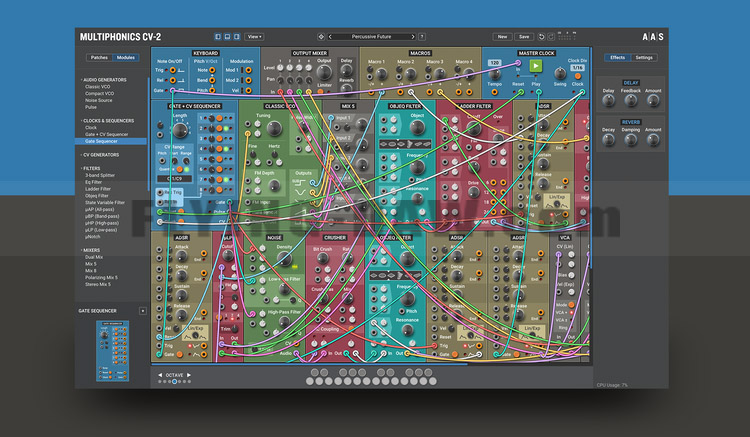Redo the last edit in top toolbar

[x=551, y=37]
